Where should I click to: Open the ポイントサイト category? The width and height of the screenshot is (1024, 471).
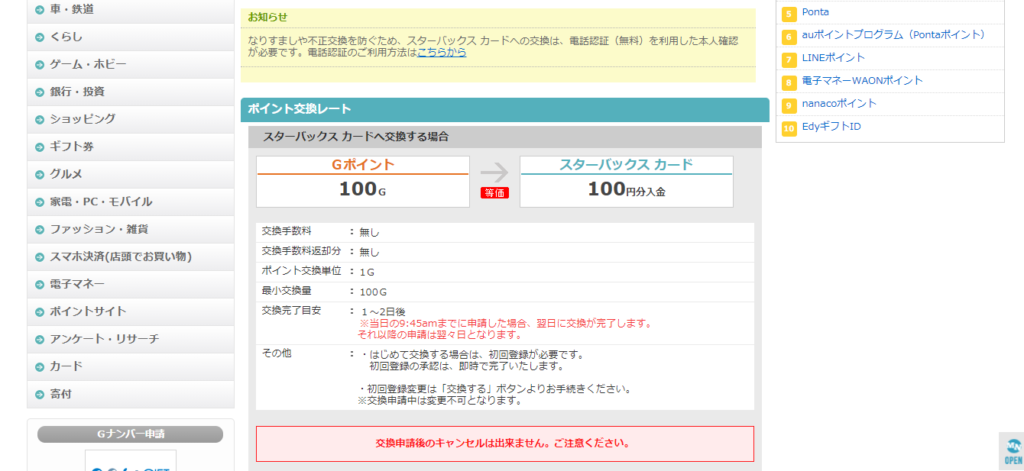131,312
